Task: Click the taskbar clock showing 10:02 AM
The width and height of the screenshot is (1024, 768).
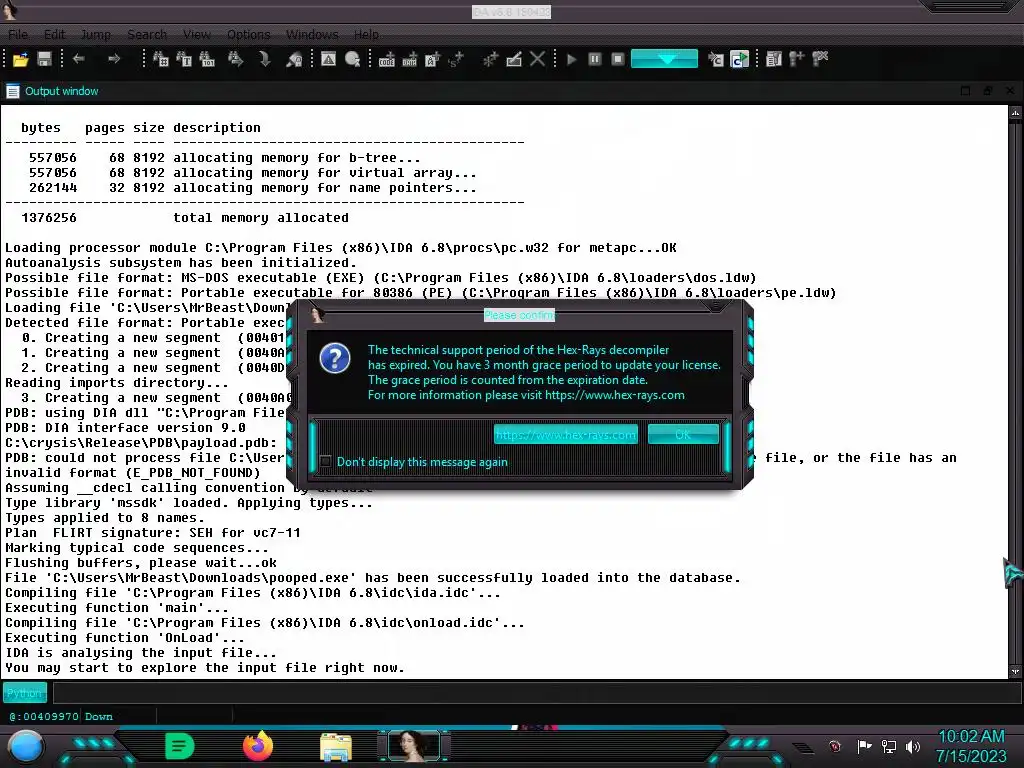Action: pos(971,746)
